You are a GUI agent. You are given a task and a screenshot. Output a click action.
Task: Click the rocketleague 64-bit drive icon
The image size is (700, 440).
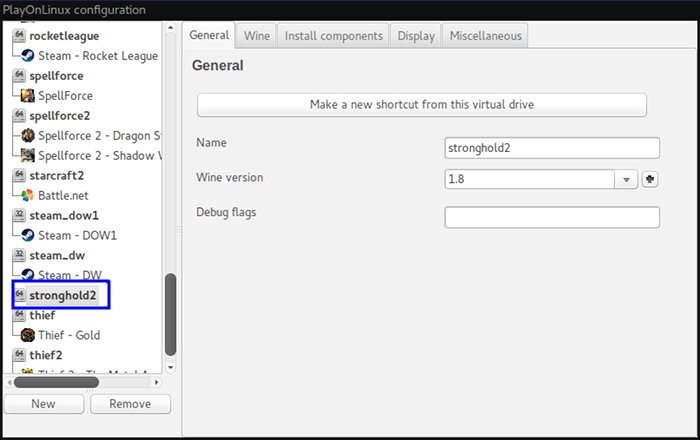click(19, 35)
